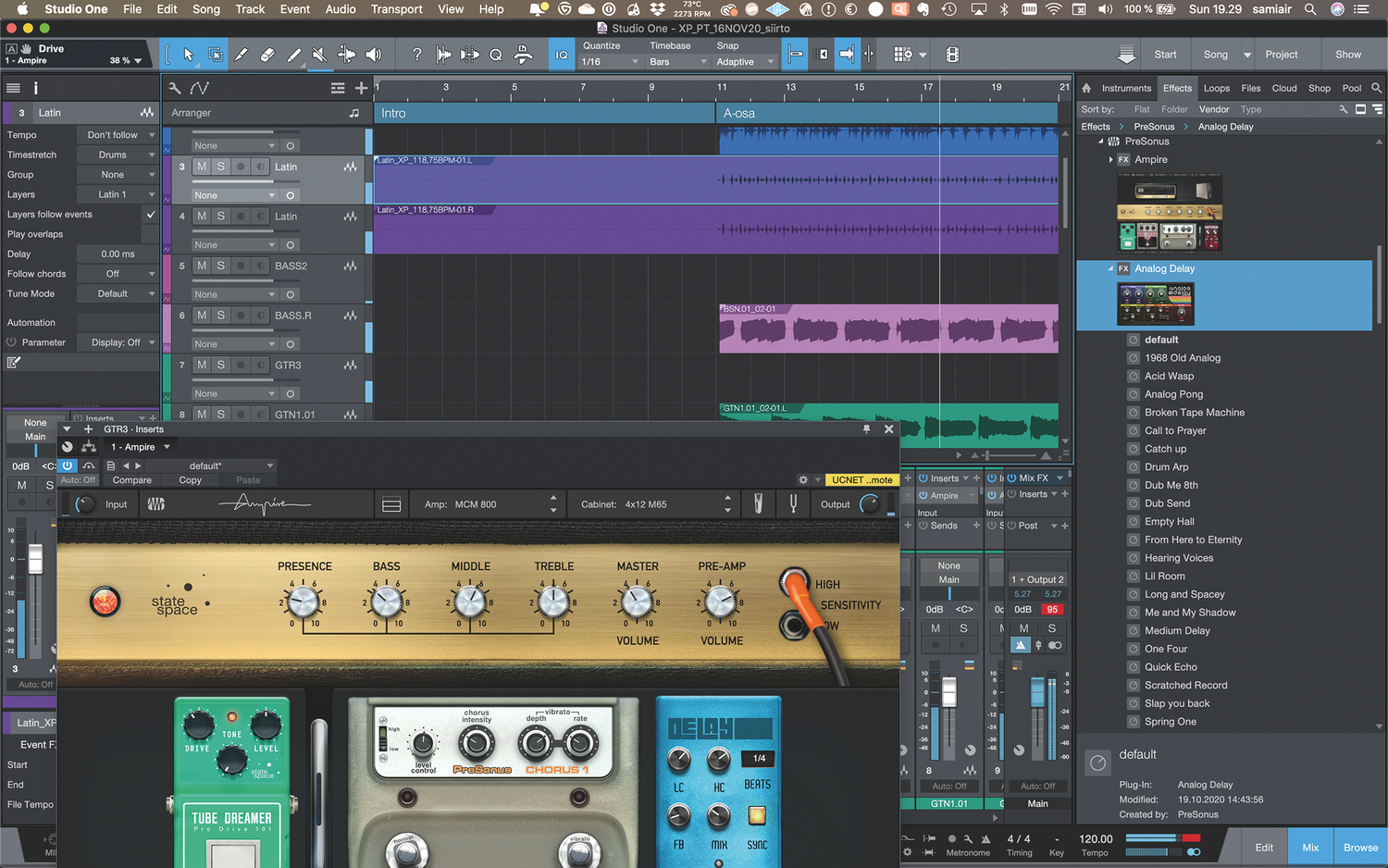Open track list wrench settings
This screenshot has height=868, width=1388.
(175, 88)
